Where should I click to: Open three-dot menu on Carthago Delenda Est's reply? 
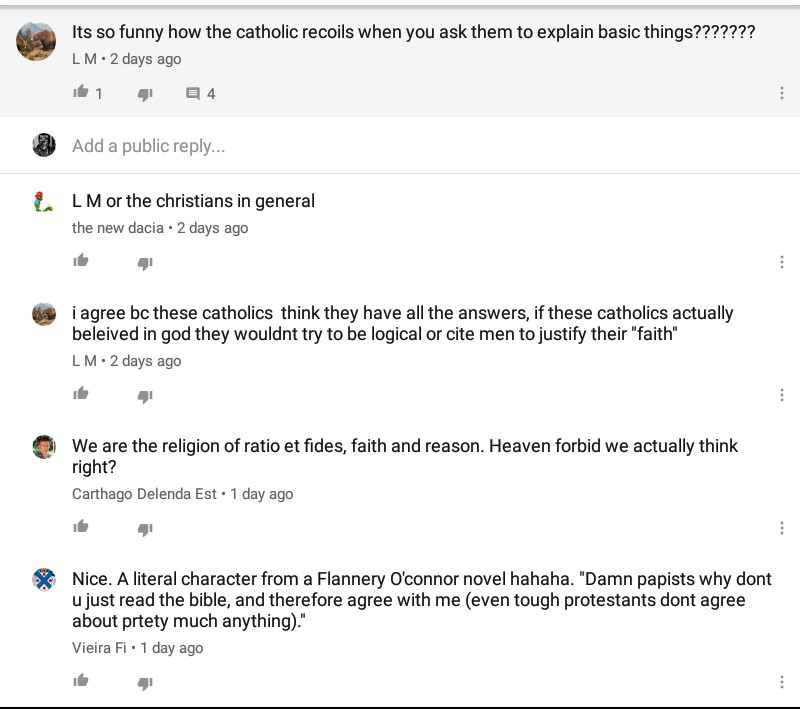[782, 528]
